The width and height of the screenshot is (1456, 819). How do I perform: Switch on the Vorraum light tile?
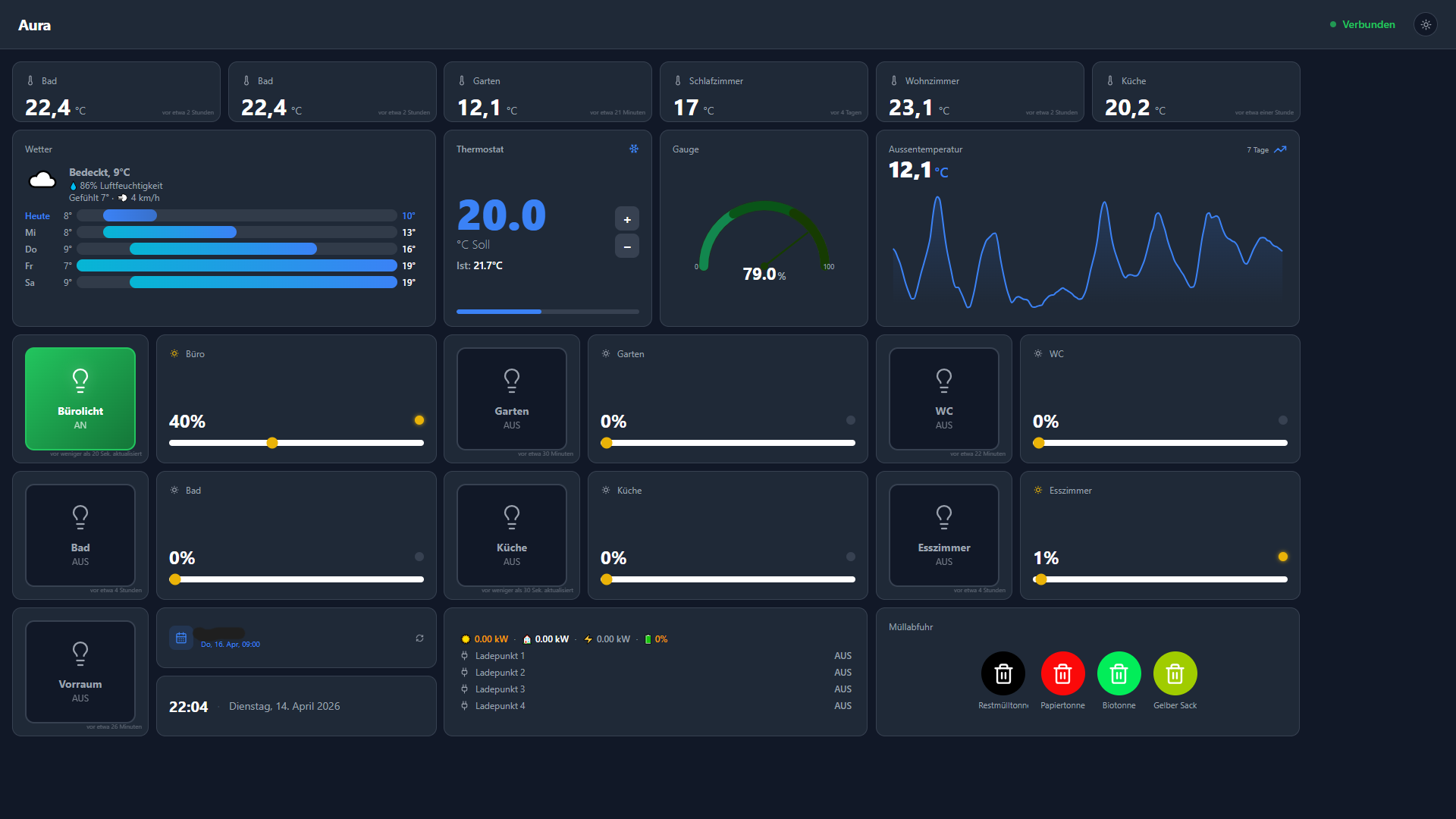tap(80, 672)
